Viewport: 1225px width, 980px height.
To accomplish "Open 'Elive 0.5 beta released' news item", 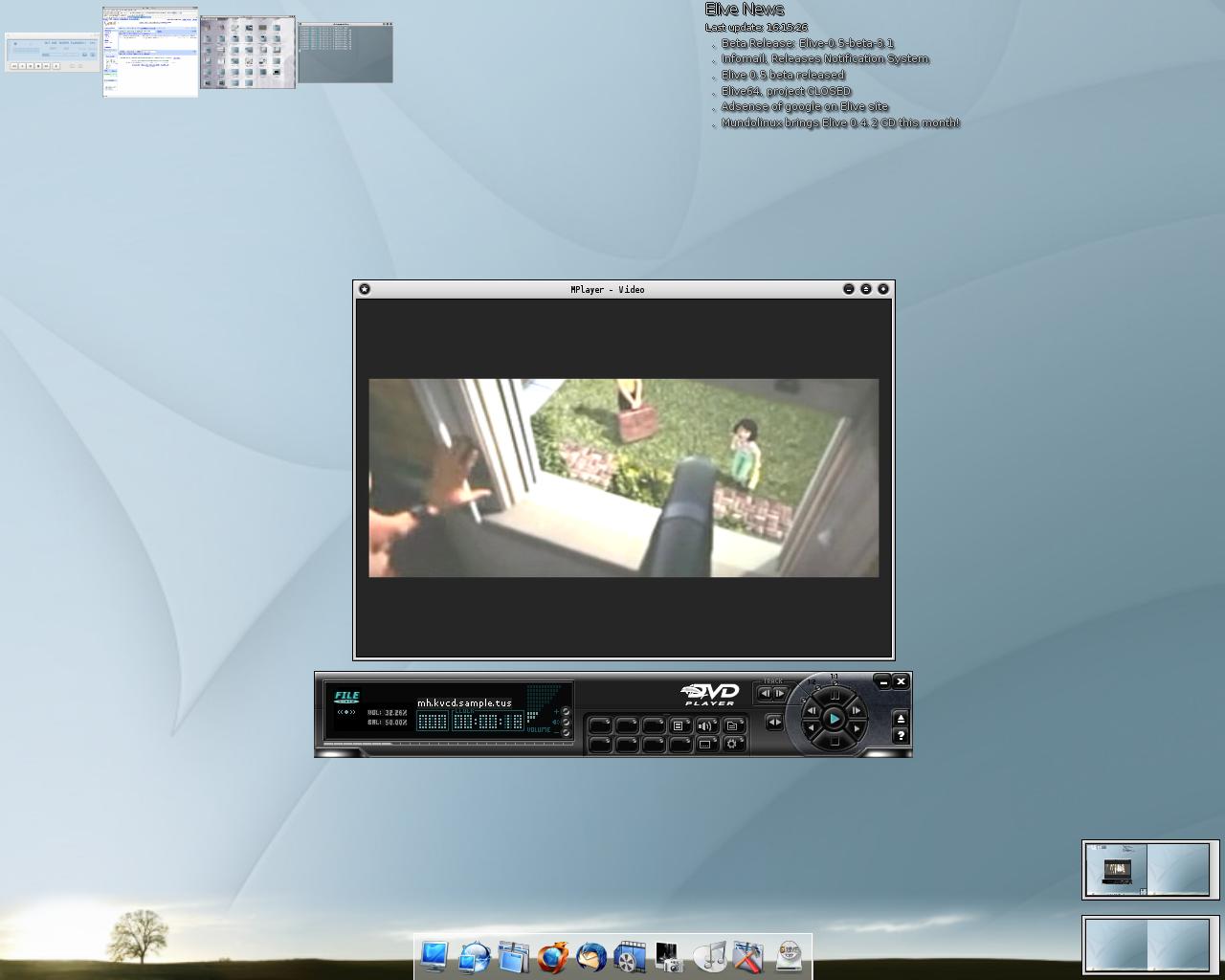I will click(x=783, y=75).
